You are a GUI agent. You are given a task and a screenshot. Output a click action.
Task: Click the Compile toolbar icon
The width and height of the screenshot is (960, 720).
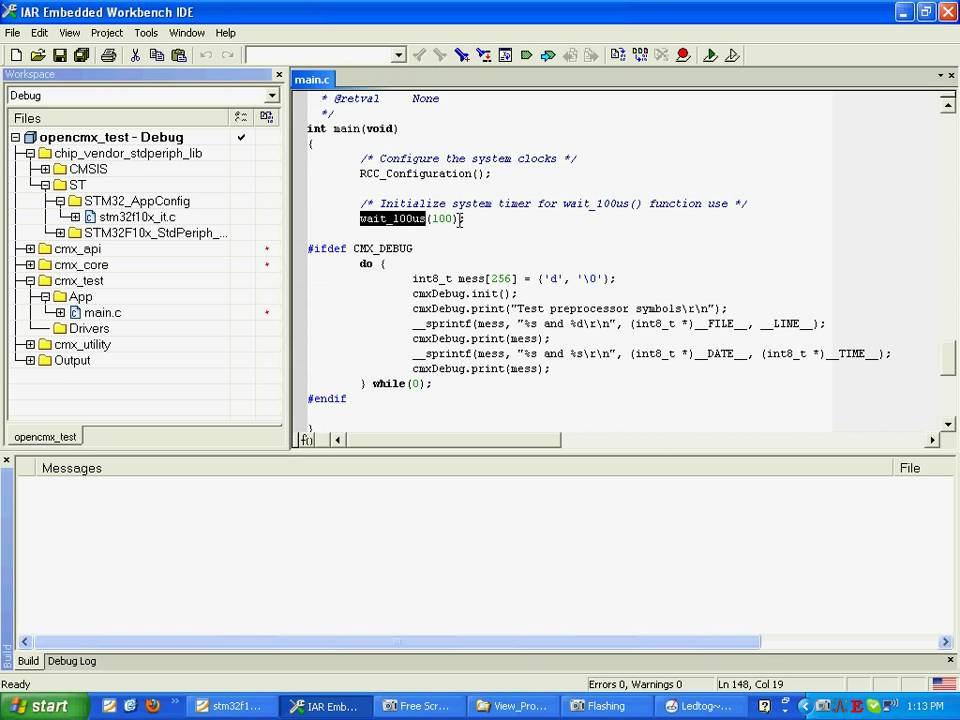(x=618, y=56)
